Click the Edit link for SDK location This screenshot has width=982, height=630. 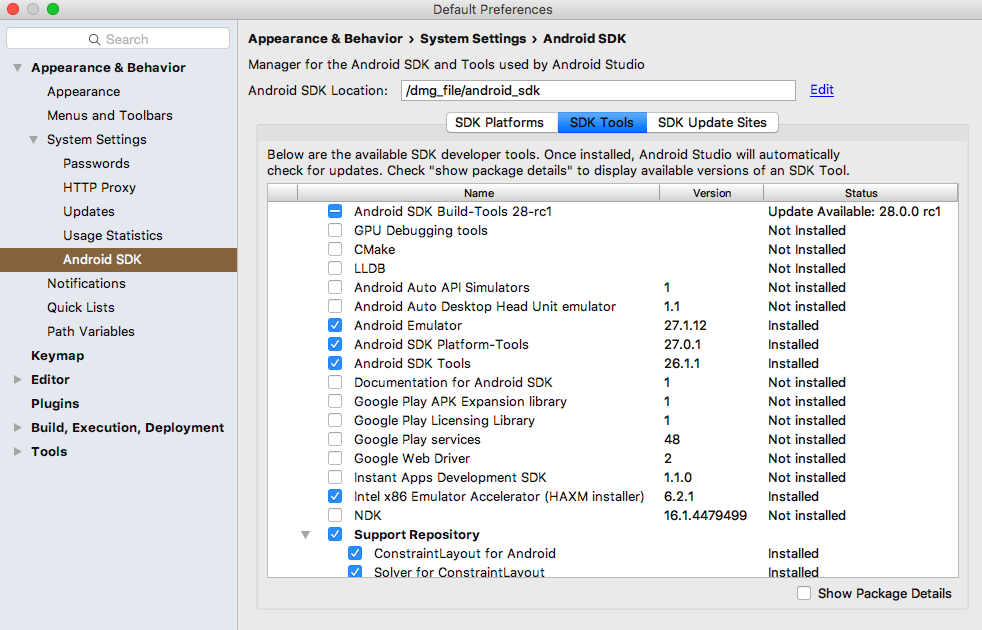(822, 90)
